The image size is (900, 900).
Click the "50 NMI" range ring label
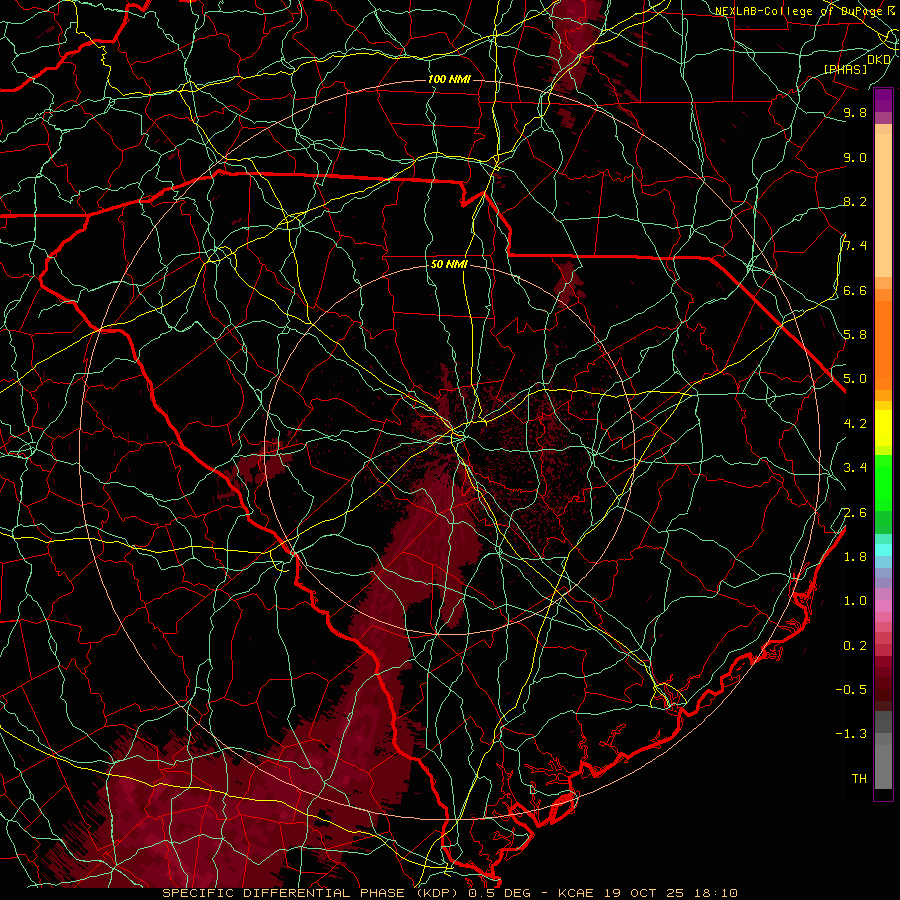449,264
